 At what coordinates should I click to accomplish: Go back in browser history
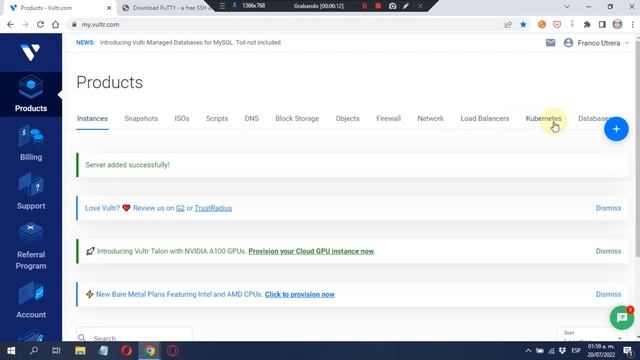click(x=10, y=24)
